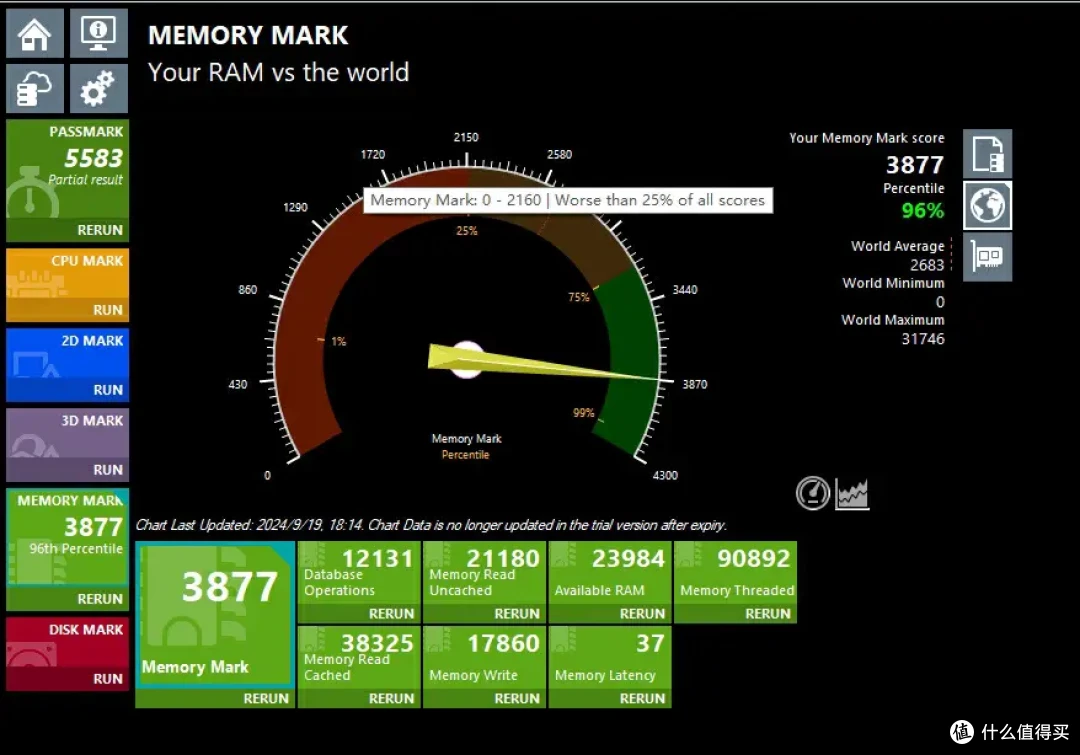Select the hardware card comparison icon
Viewport: 1080px width, 755px height.
pyautogui.click(x=988, y=257)
